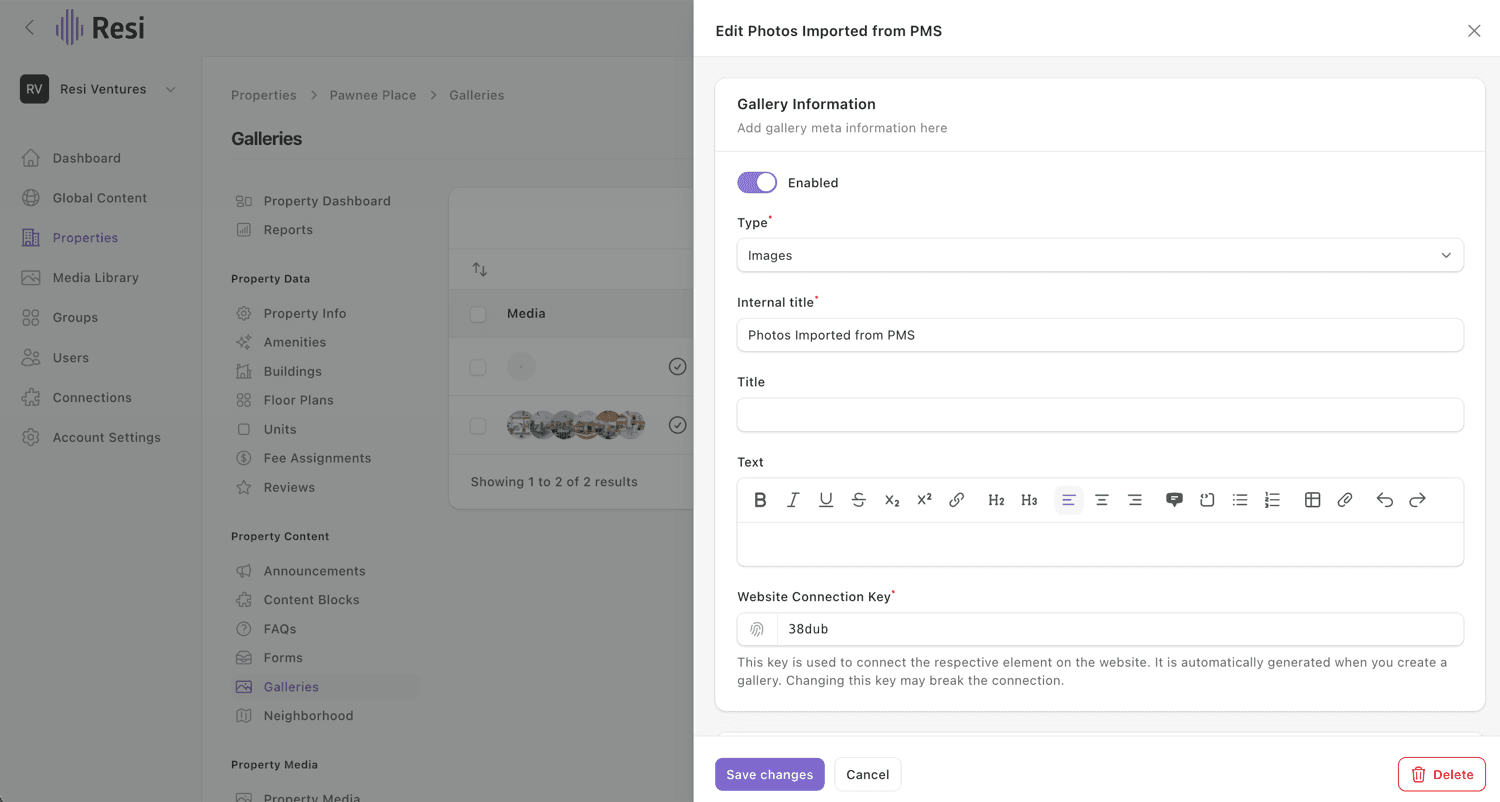Screen dimensions: 1500x802
Task: Insert a bulleted list
Action: (1240, 500)
